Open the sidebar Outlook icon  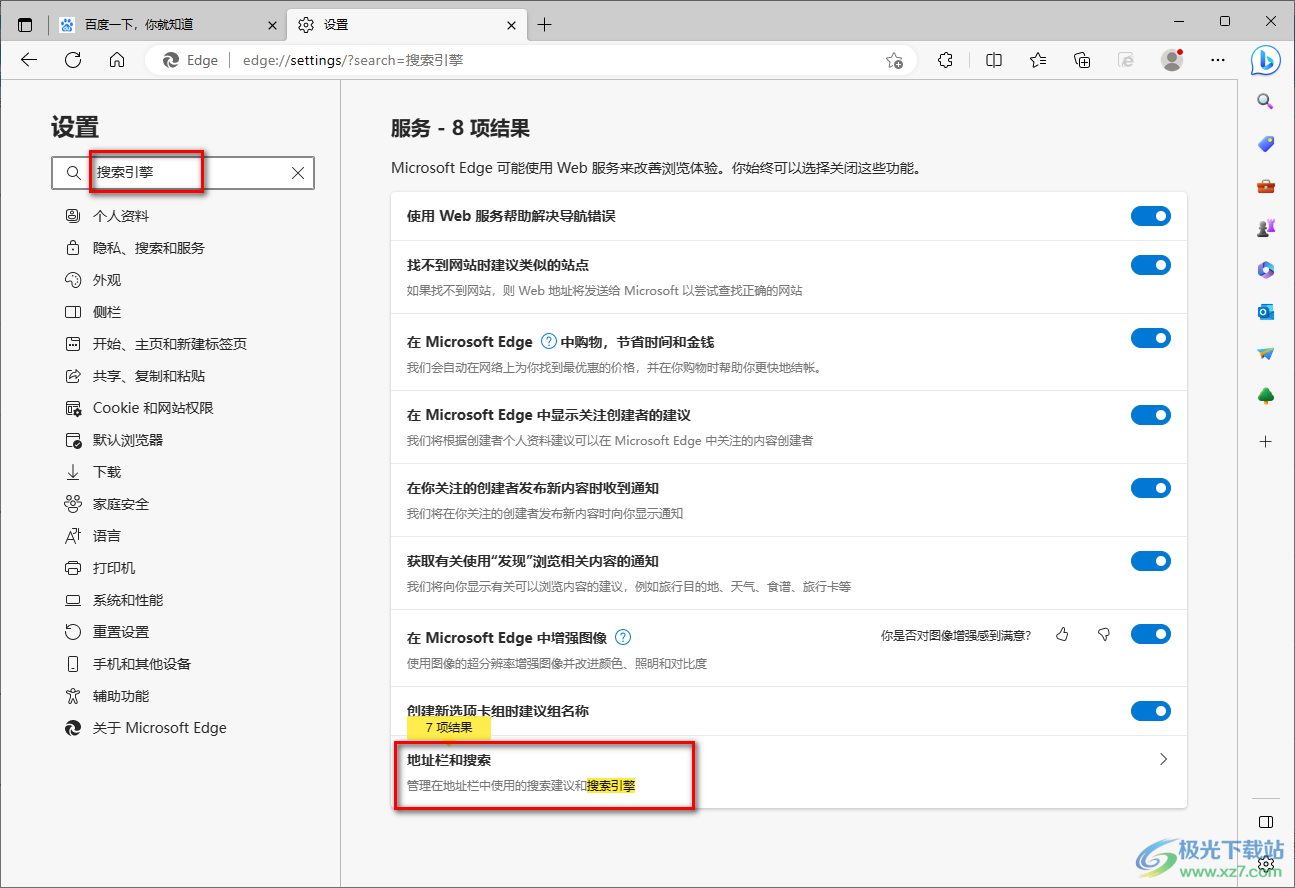[1266, 312]
